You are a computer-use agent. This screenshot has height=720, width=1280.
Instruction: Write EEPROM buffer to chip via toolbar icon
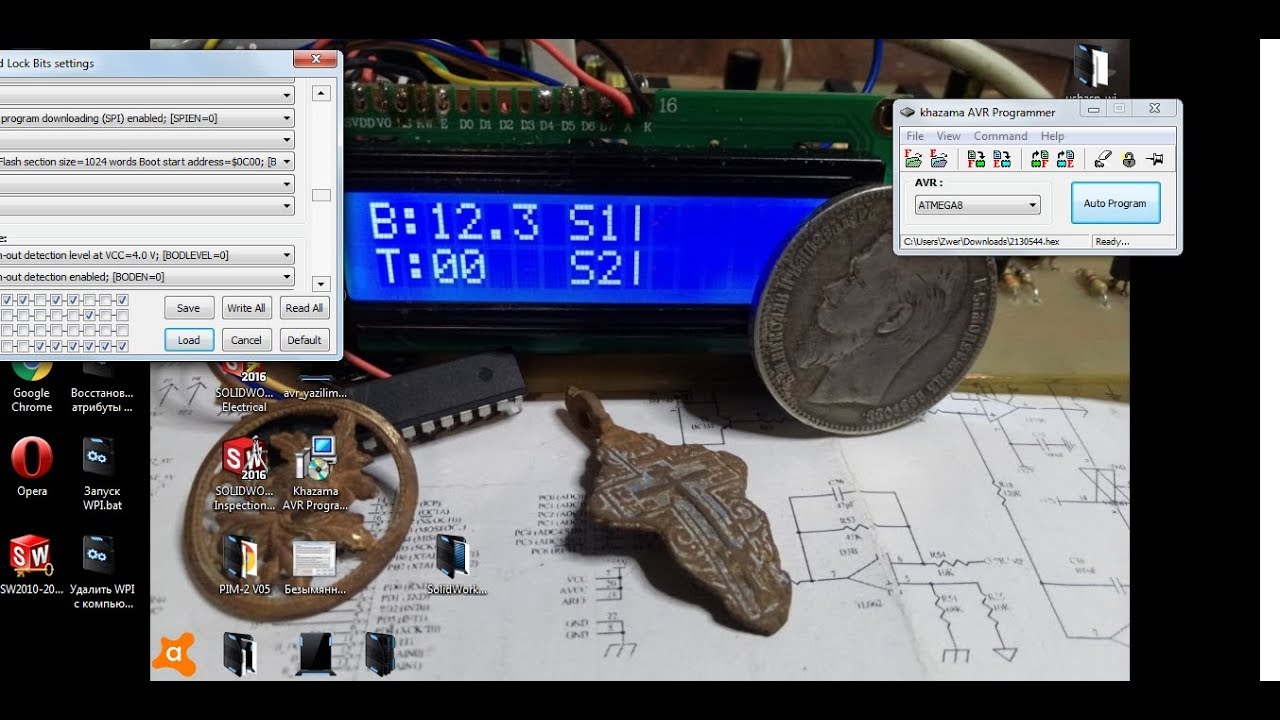click(1002, 159)
